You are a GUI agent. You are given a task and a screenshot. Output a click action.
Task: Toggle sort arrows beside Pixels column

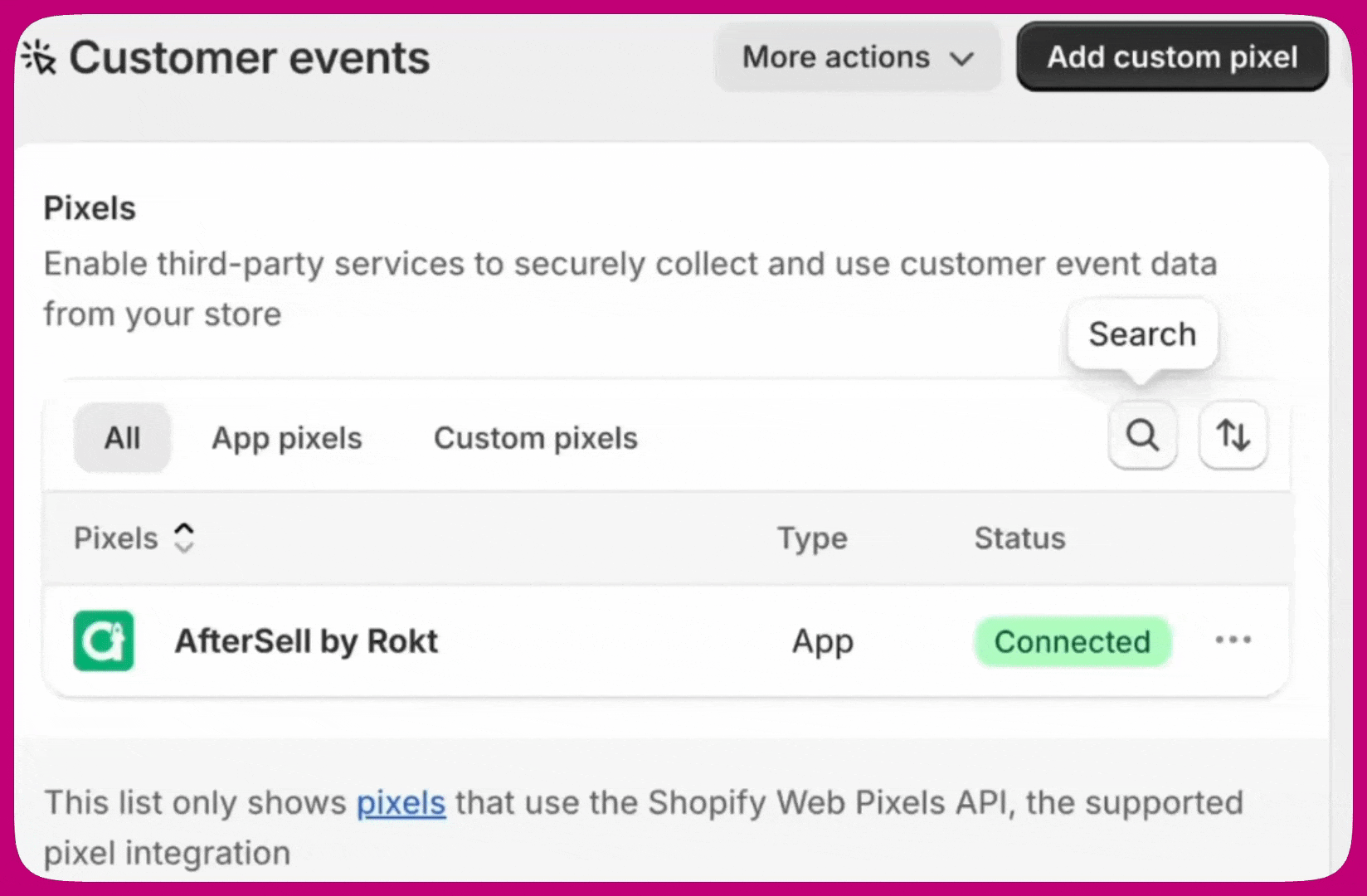click(184, 538)
